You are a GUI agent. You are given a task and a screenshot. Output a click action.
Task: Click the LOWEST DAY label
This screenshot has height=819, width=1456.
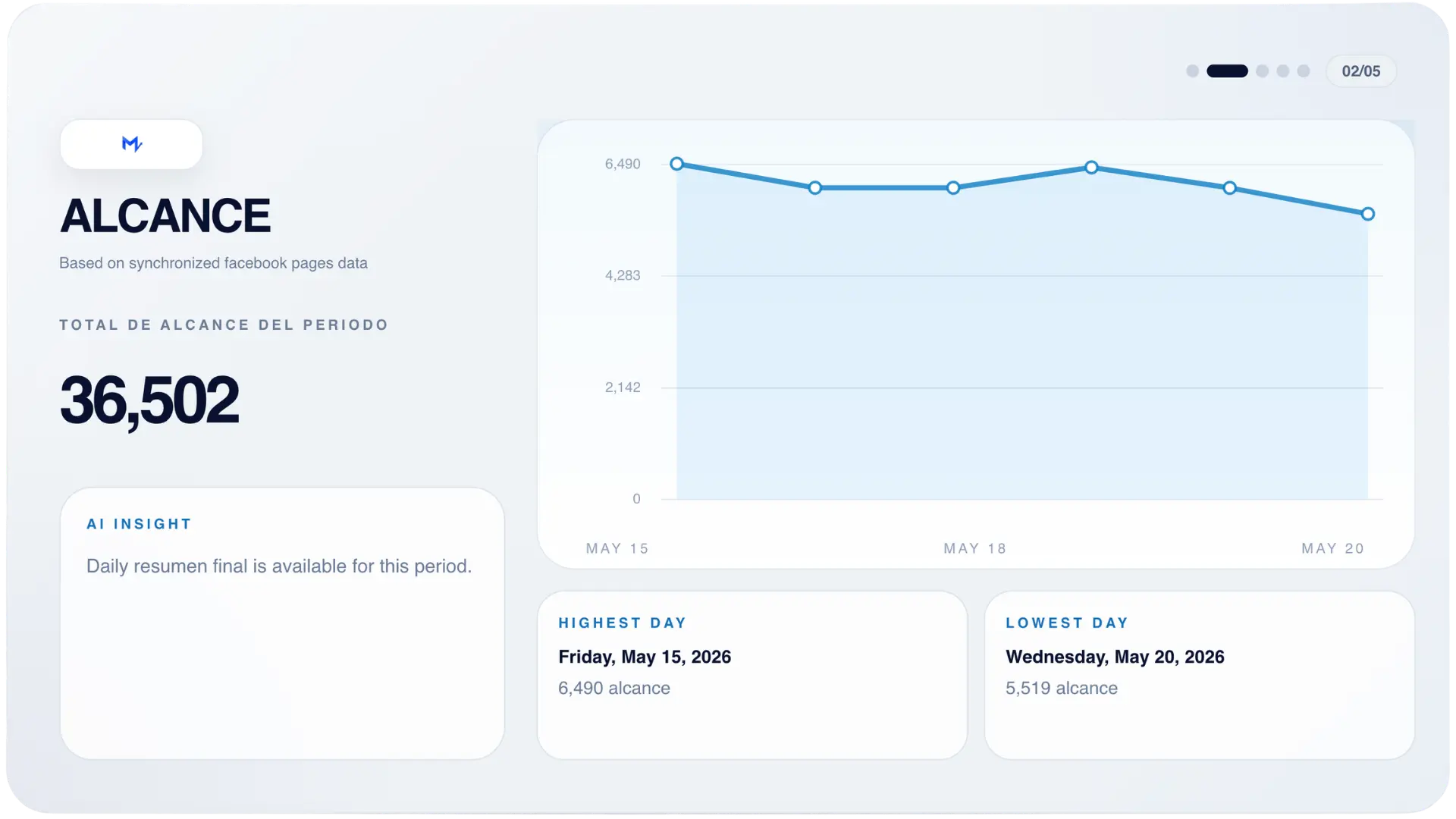1067,623
